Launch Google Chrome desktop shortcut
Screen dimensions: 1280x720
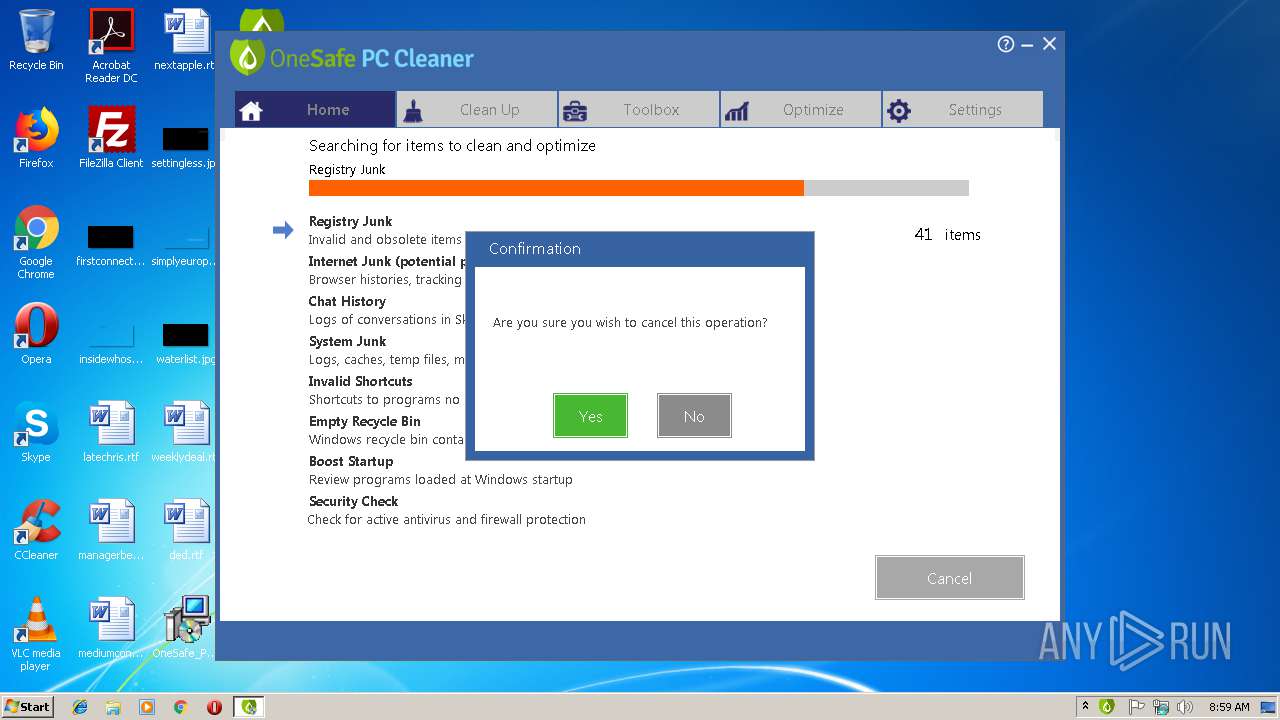[36, 242]
